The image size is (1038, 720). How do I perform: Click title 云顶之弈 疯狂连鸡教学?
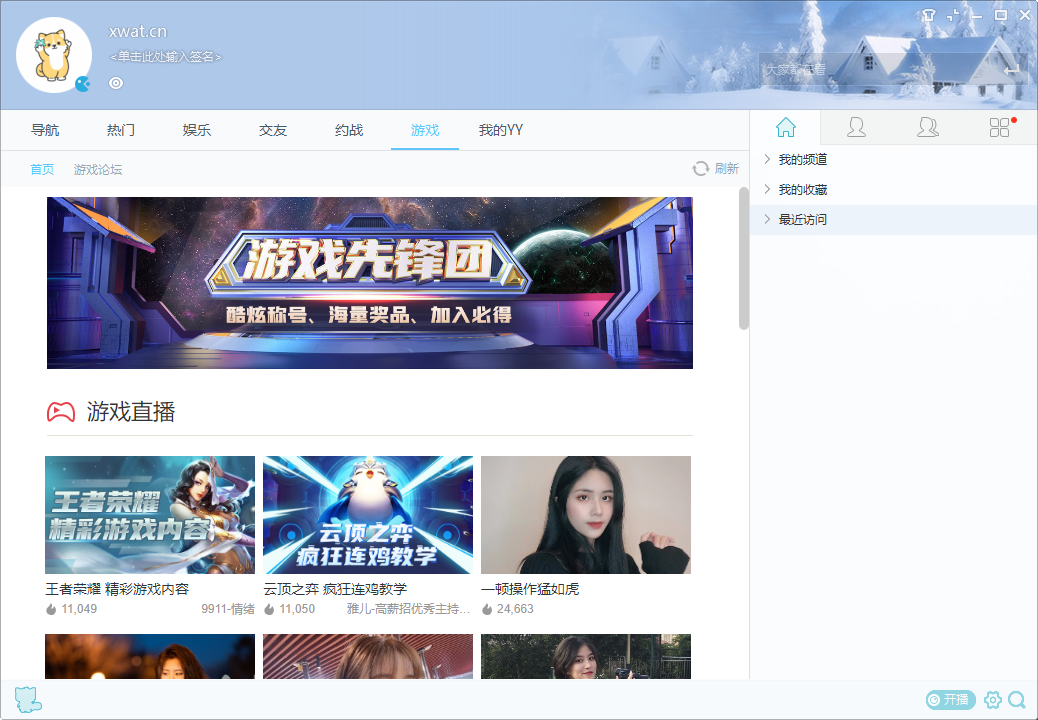point(335,589)
